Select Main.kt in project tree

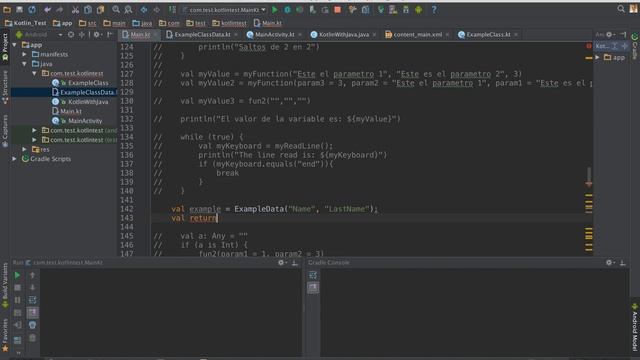pyautogui.click(x=67, y=111)
